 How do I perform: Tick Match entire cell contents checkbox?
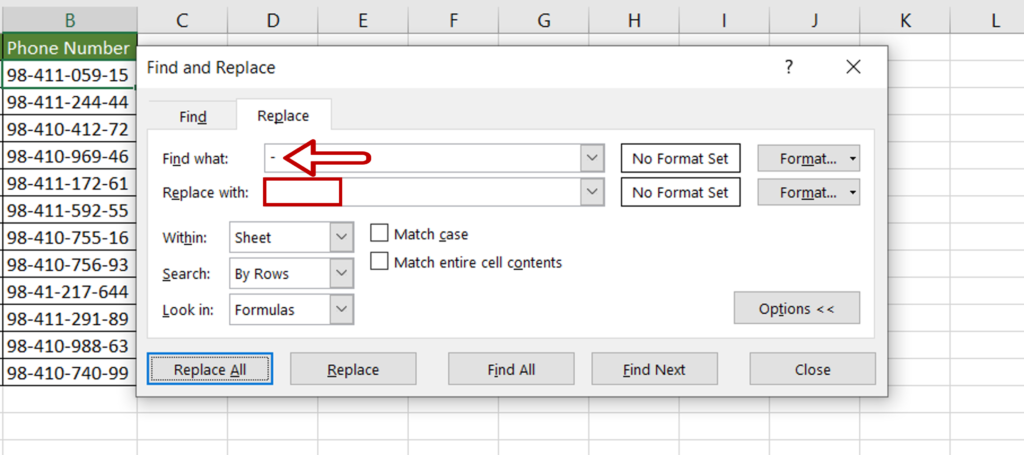coord(379,262)
